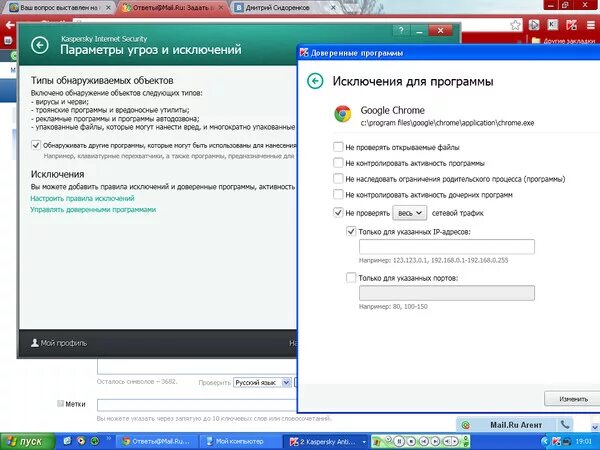Click 'Управлять доверенными программами' link
This screenshot has height=450, width=600.
(x=93, y=209)
